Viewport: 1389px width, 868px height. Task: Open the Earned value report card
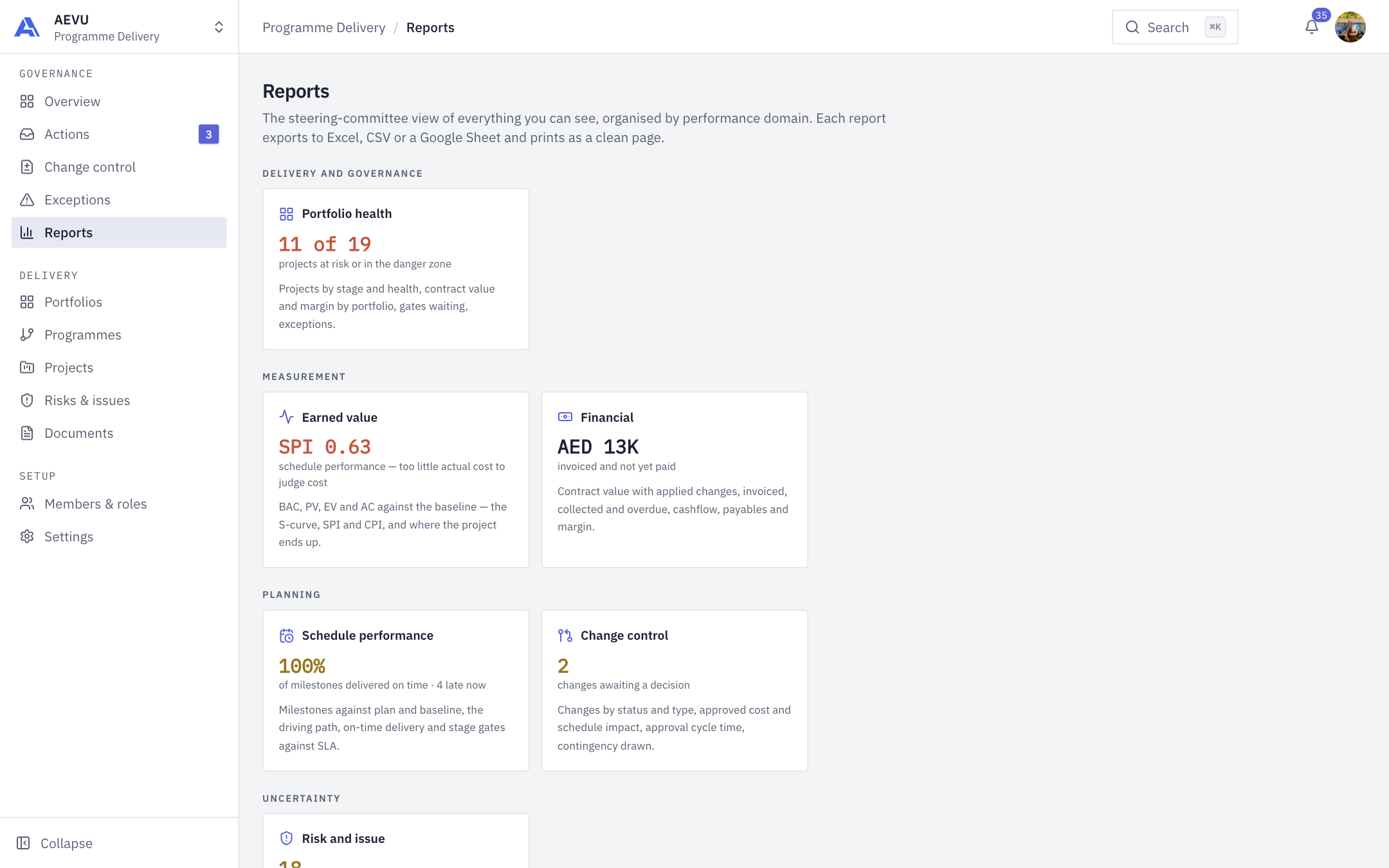(395, 480)
